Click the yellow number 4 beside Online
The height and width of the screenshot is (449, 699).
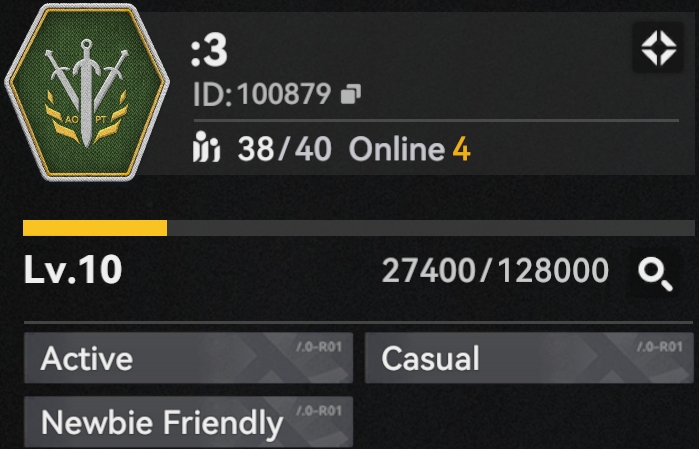tap(461, 149)
